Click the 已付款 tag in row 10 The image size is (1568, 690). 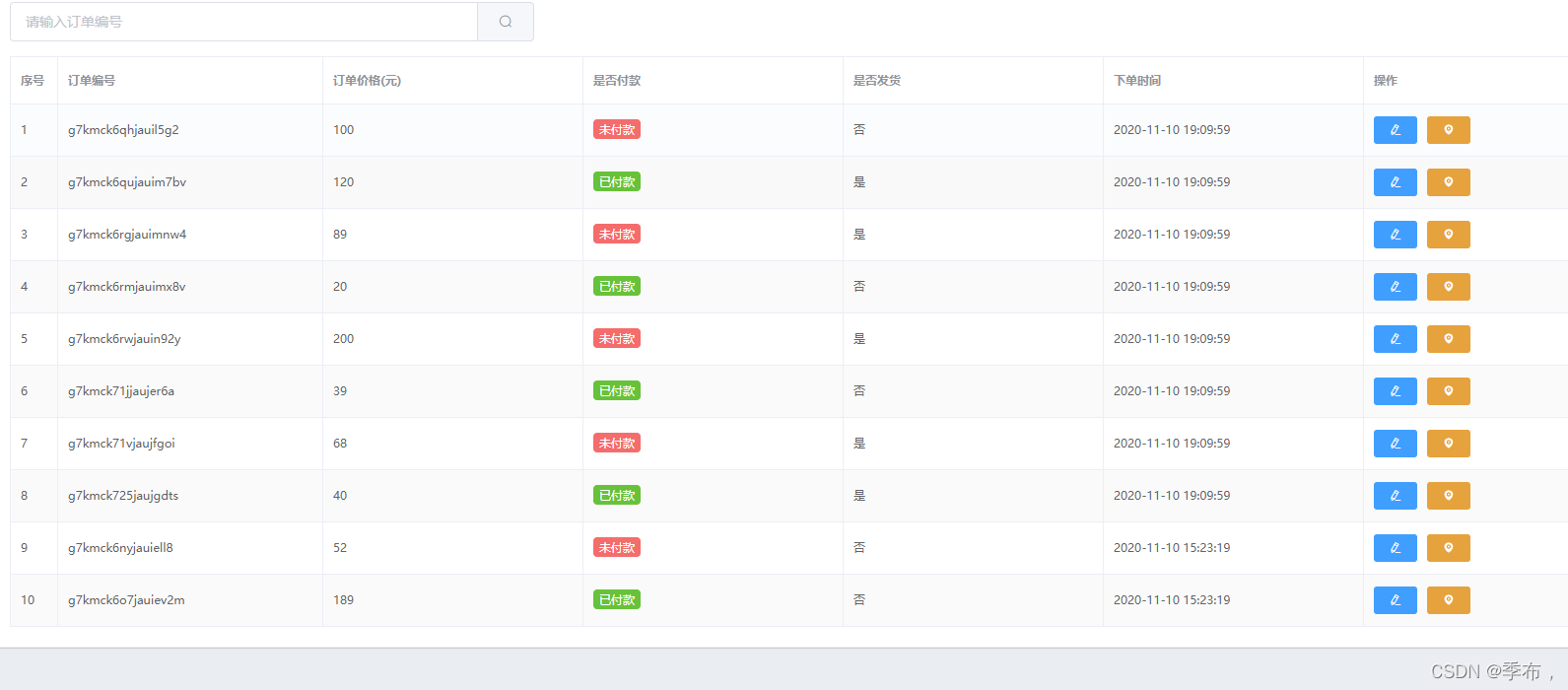[x=617, y=599]
